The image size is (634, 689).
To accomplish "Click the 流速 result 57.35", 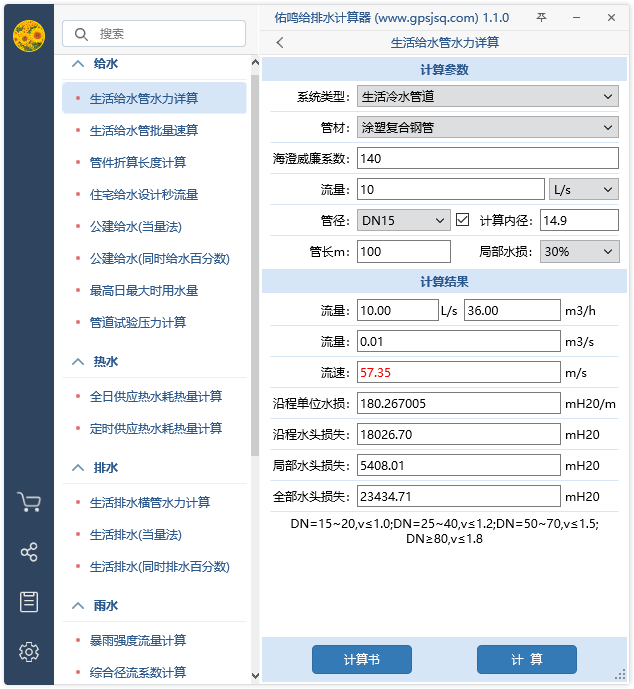I will point(459,372).
